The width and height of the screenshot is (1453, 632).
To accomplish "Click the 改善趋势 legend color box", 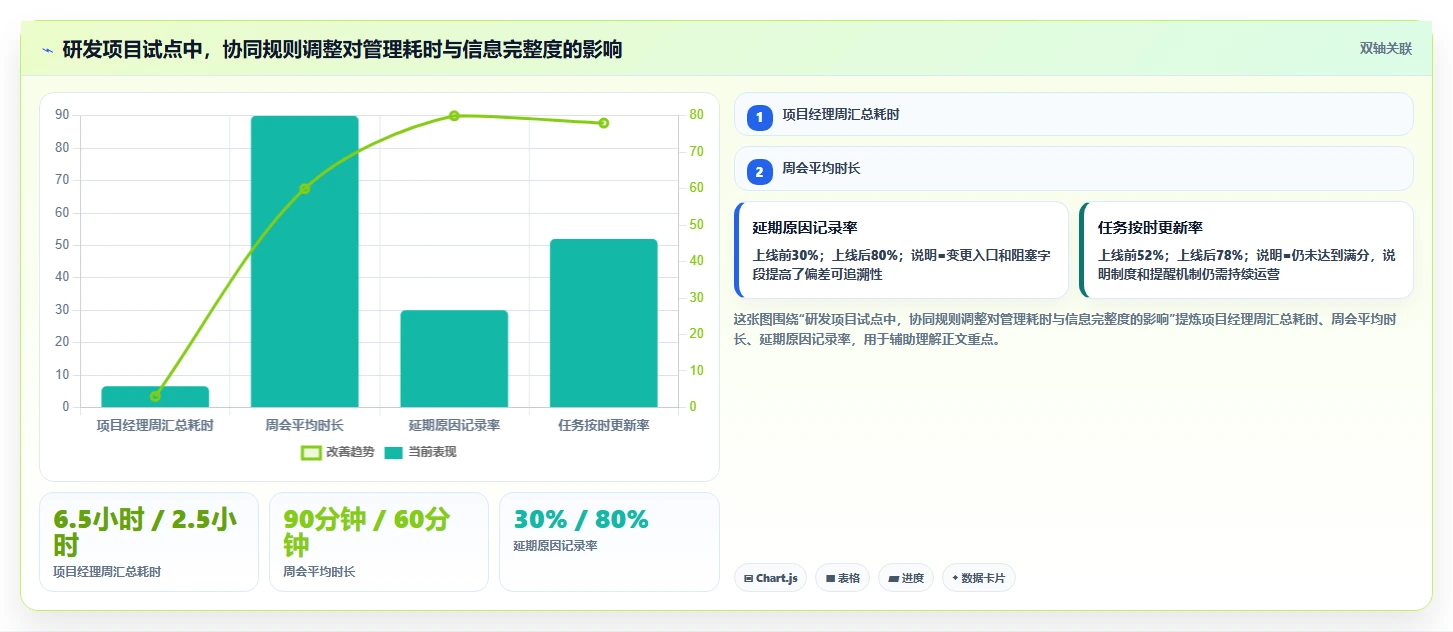I will click(311, 453).
